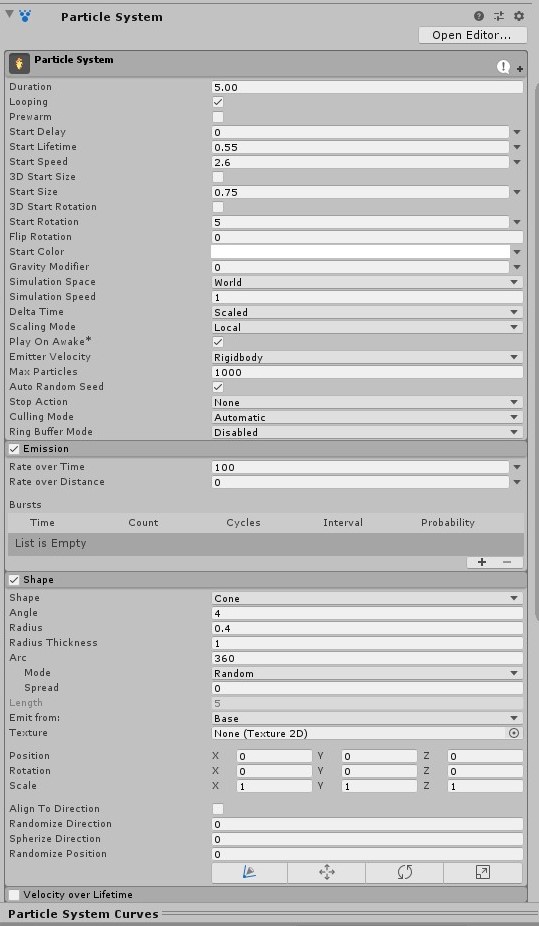Image resolution: width=539 pixels, height=926 pixels.
Task: Click the Shape module header
Action: point(266,580)
